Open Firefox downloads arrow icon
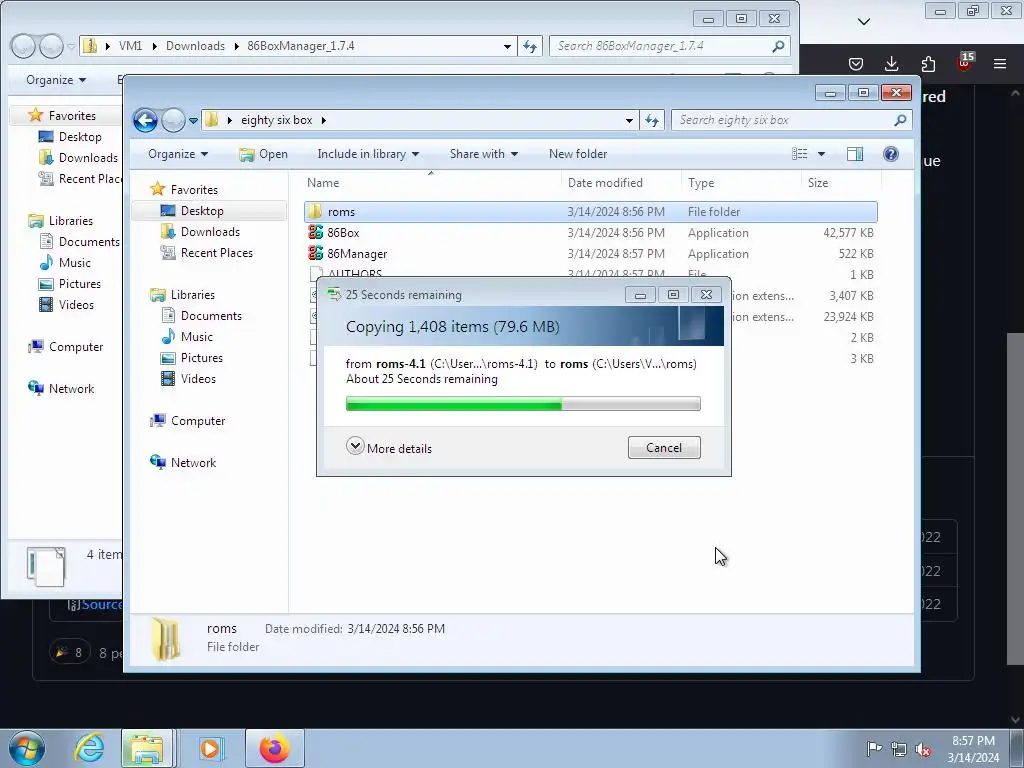The width and height of the screenshot is (1024, 768). tap(891, 63)
